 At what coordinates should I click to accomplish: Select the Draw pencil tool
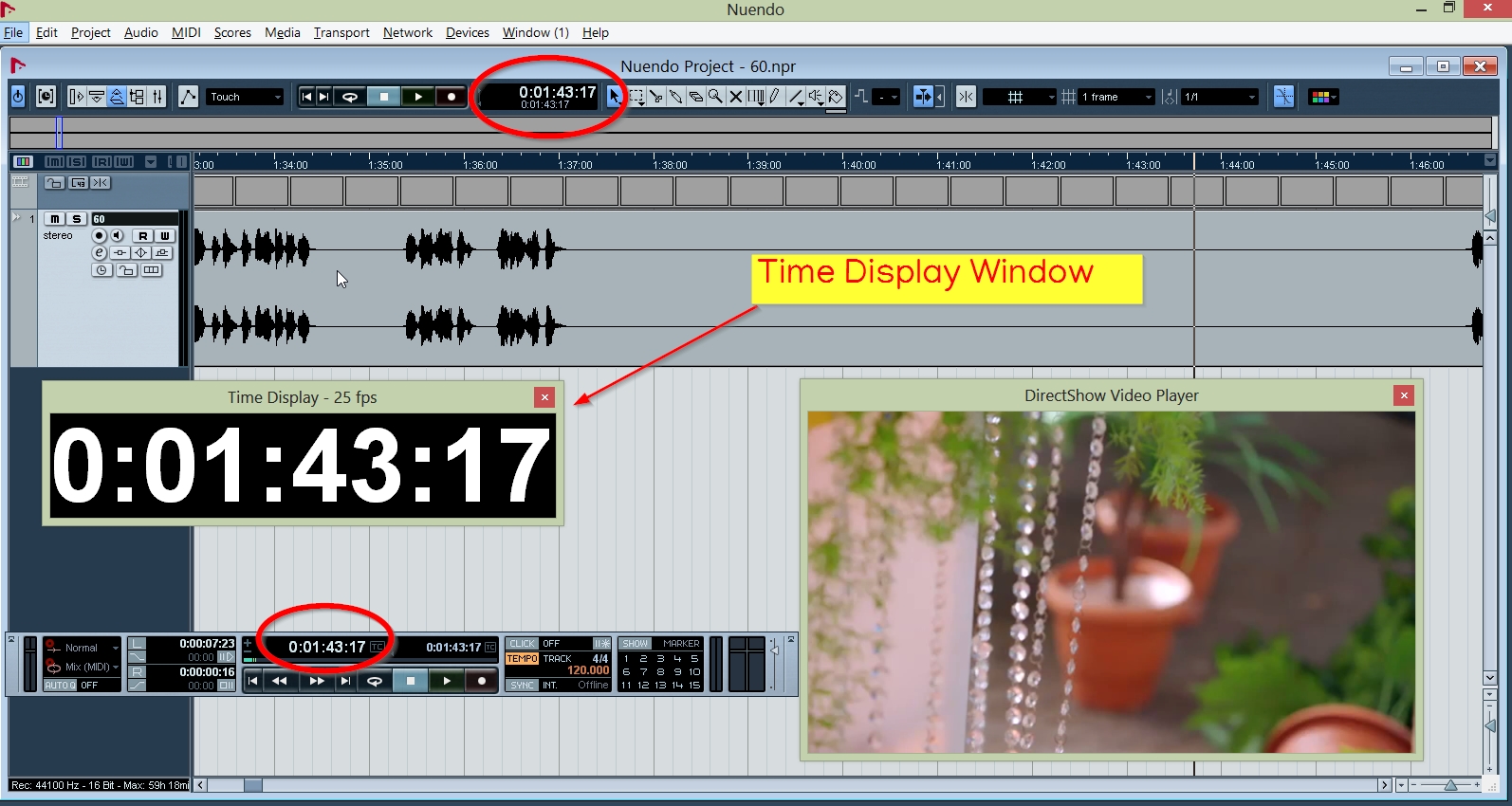click(x=775, y=97)
